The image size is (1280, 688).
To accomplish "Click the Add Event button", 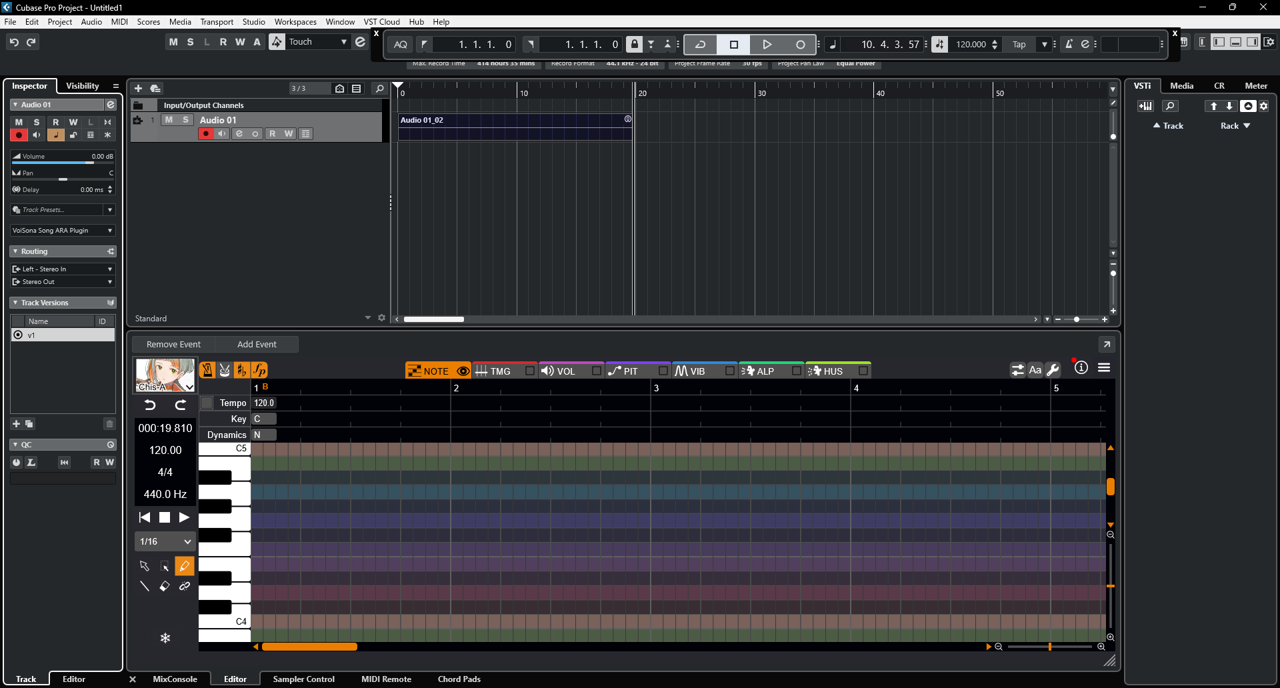I will 257,344.
